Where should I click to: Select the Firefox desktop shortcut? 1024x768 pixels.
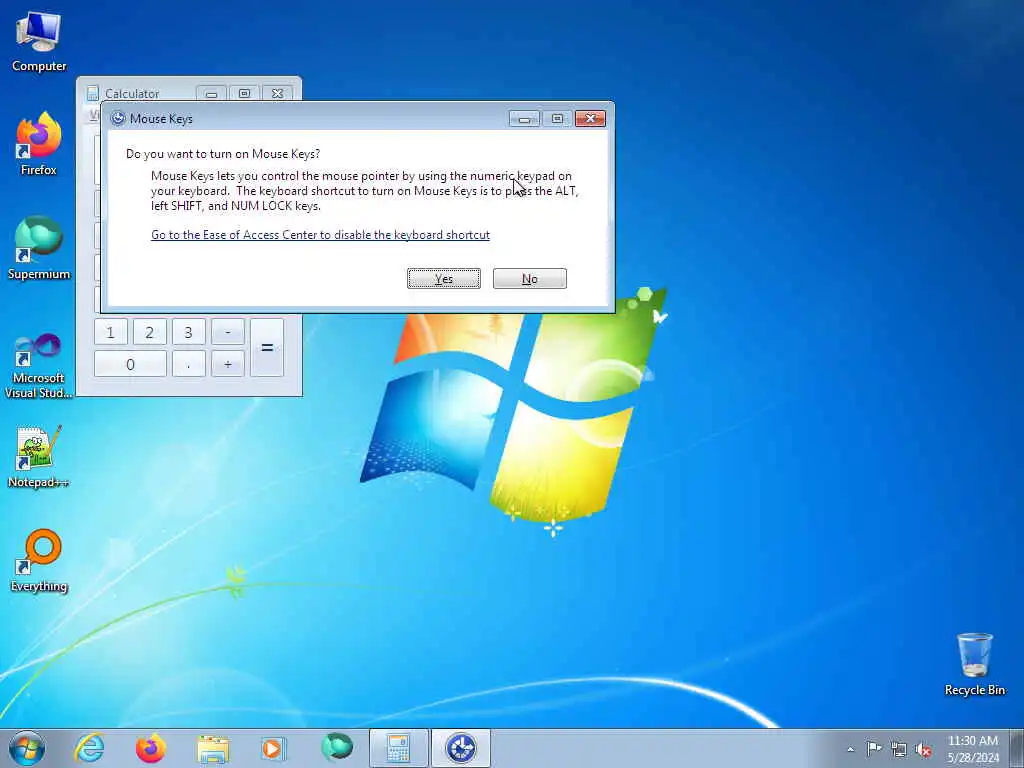(39, 144)
